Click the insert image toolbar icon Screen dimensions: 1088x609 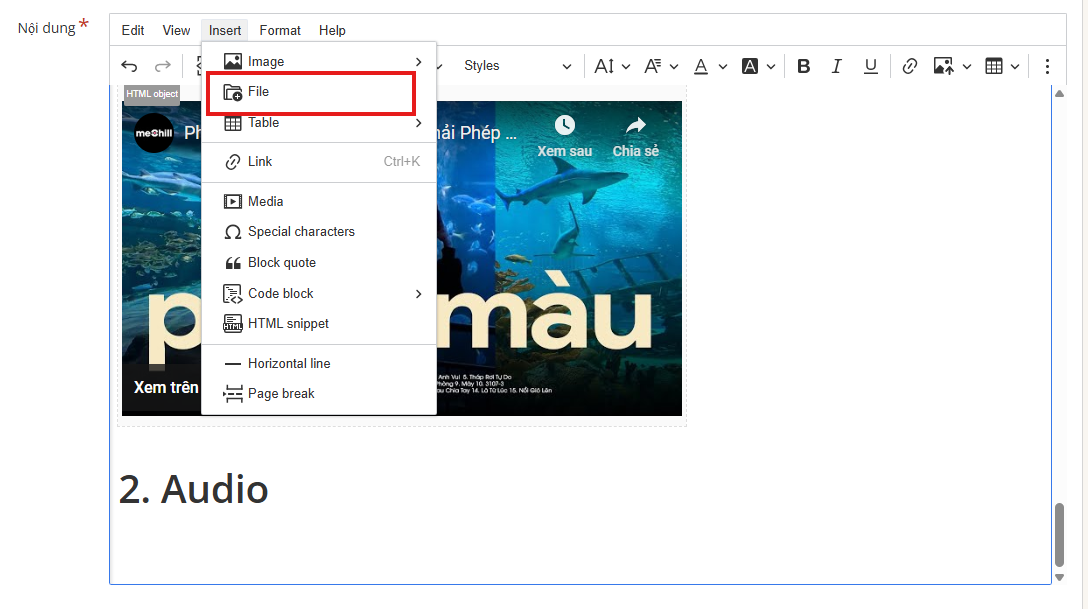[943, 66]
